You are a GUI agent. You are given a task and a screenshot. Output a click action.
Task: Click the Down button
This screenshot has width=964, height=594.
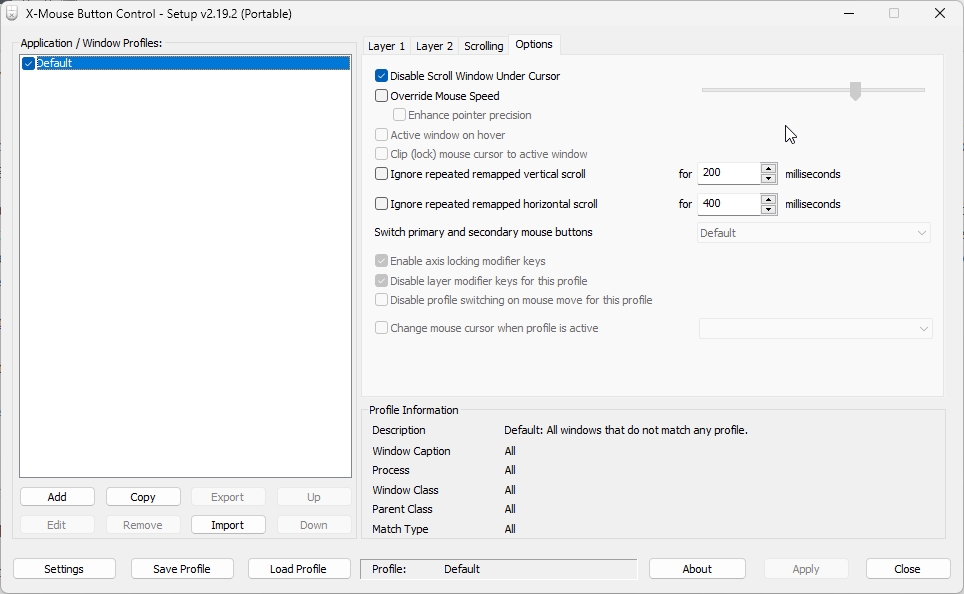click(x=314, y=525)
